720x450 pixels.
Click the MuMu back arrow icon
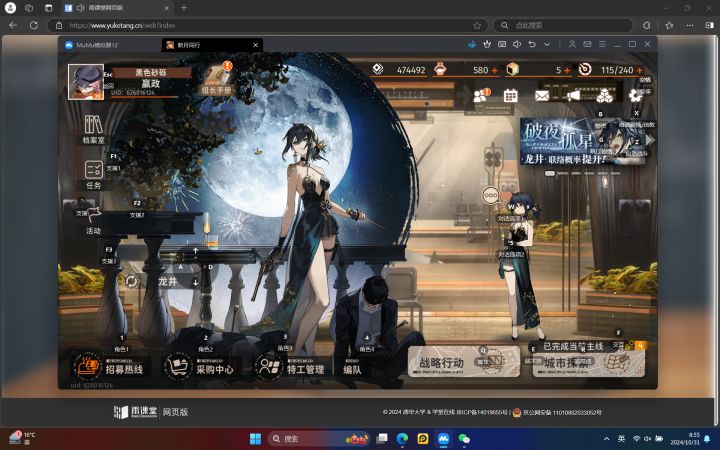click(532, 44)
